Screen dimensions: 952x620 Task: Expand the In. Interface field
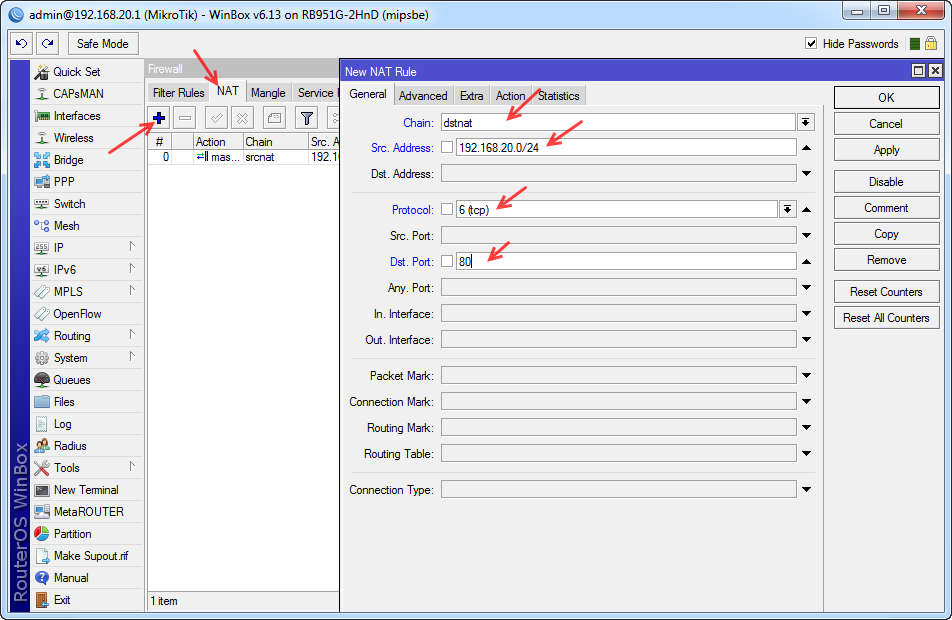[x=806, y=314]
